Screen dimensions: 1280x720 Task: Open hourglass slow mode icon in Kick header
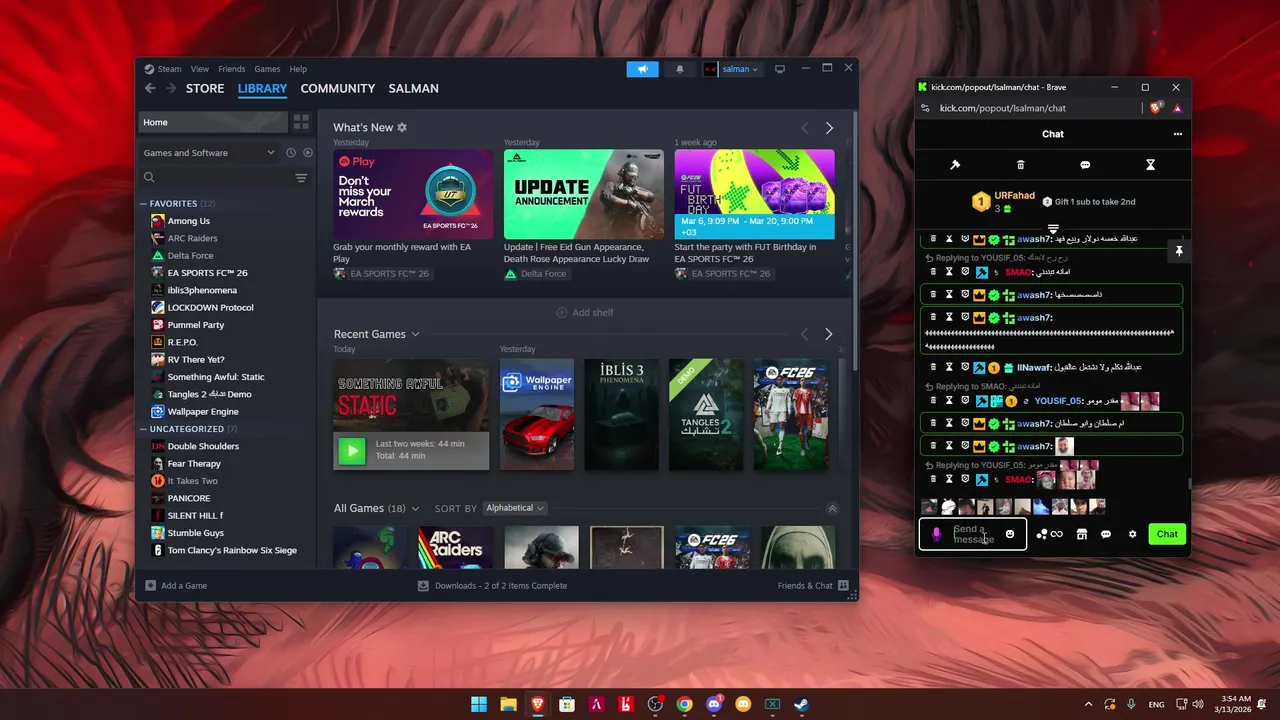[x=1150, y=165]
